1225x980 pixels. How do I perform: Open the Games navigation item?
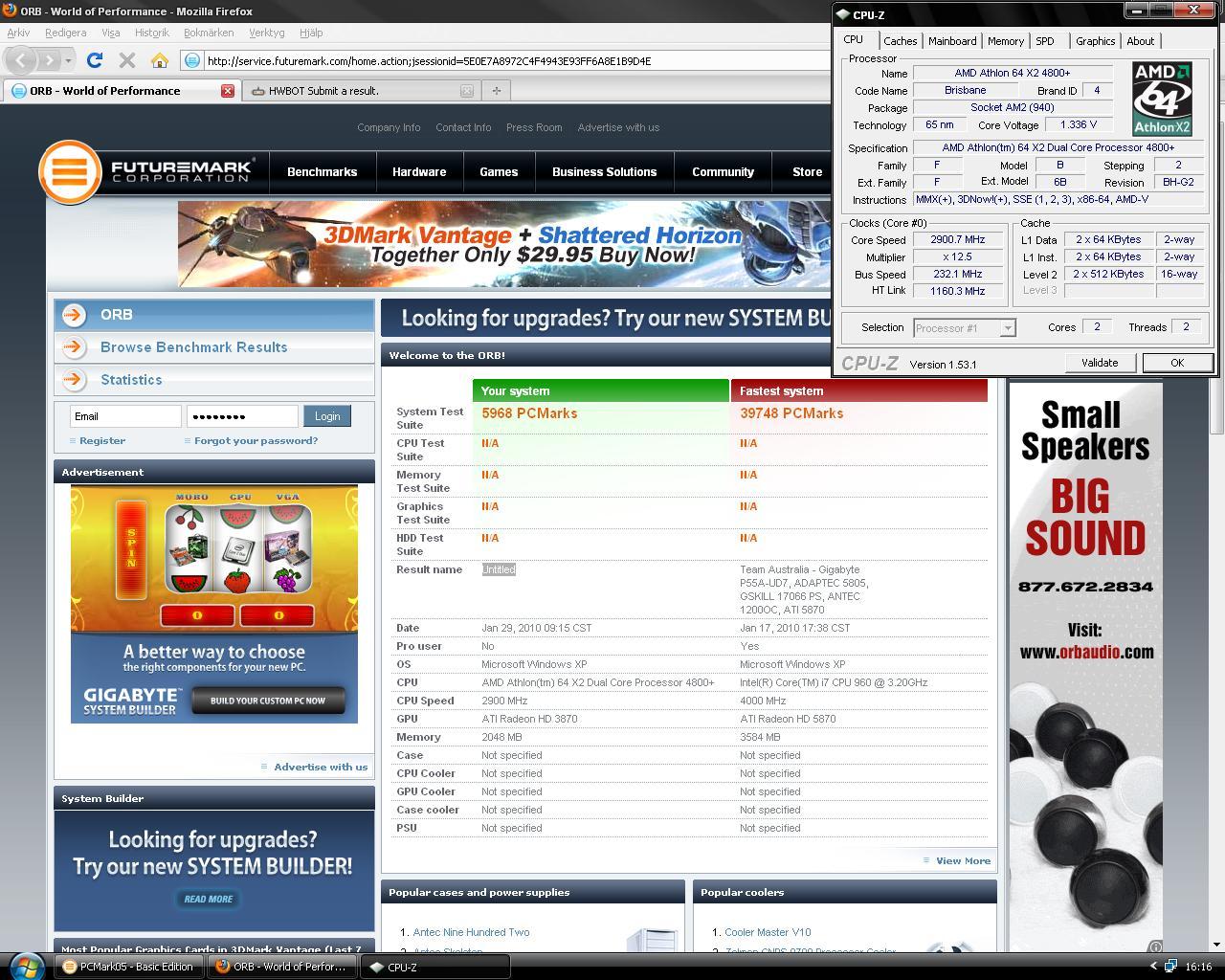[x=499, y=172]
